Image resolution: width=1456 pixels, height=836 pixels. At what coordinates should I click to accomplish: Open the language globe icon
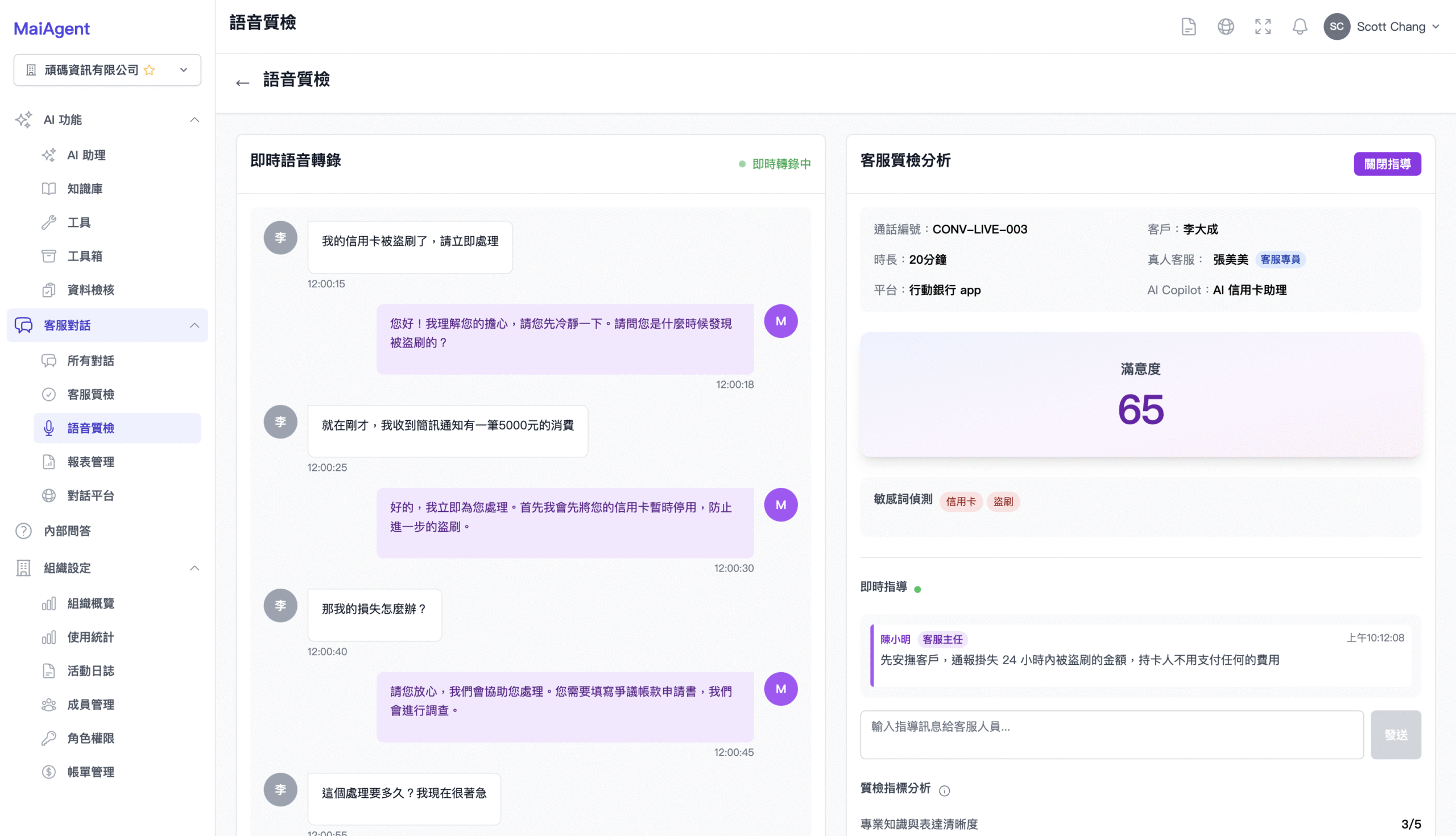click(1225, 26)
